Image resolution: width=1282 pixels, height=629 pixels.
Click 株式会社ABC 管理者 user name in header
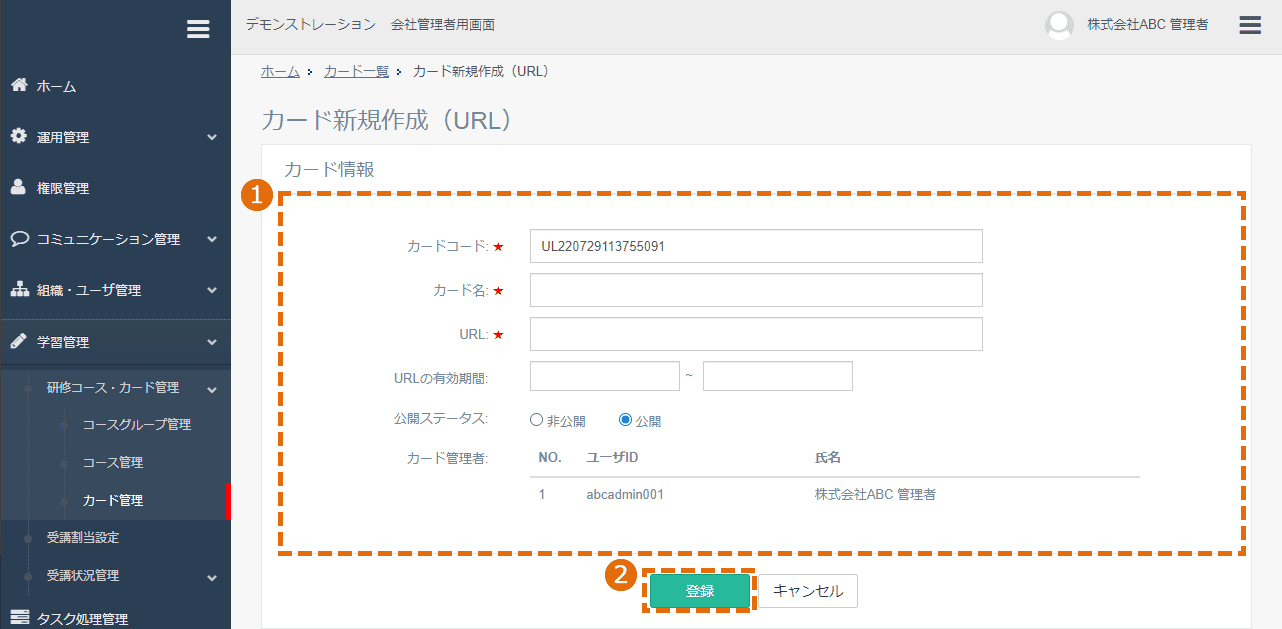point(1148,25)
